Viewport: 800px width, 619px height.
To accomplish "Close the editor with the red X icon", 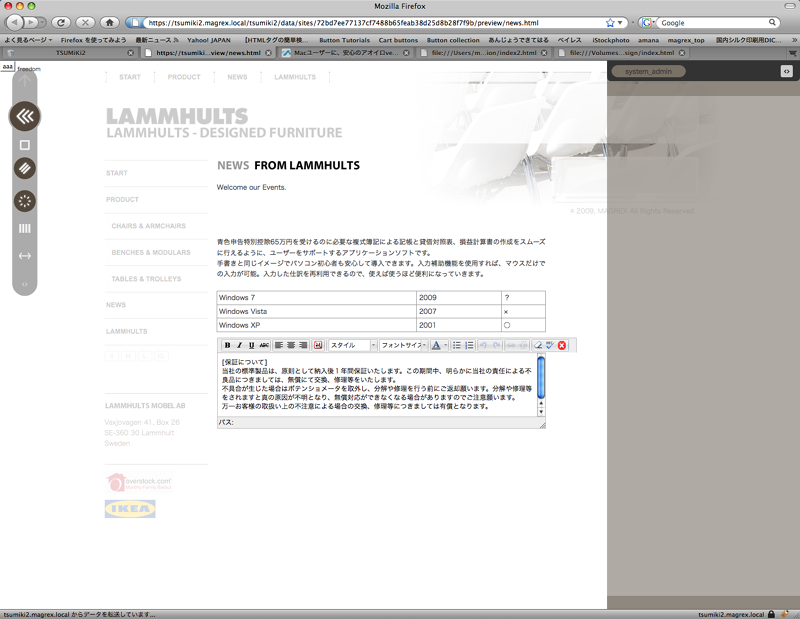I will (562, 345).
